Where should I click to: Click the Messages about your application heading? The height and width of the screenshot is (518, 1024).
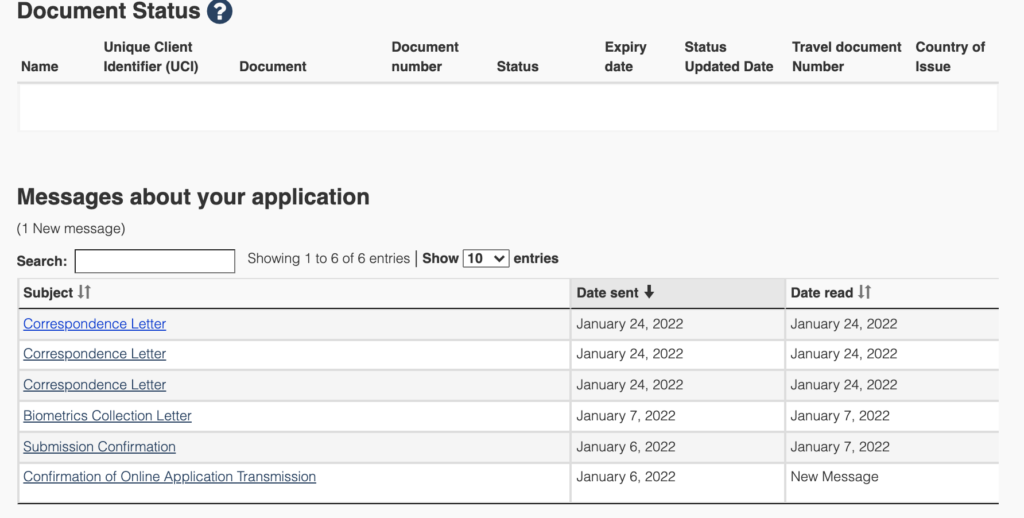coord(193,197)
